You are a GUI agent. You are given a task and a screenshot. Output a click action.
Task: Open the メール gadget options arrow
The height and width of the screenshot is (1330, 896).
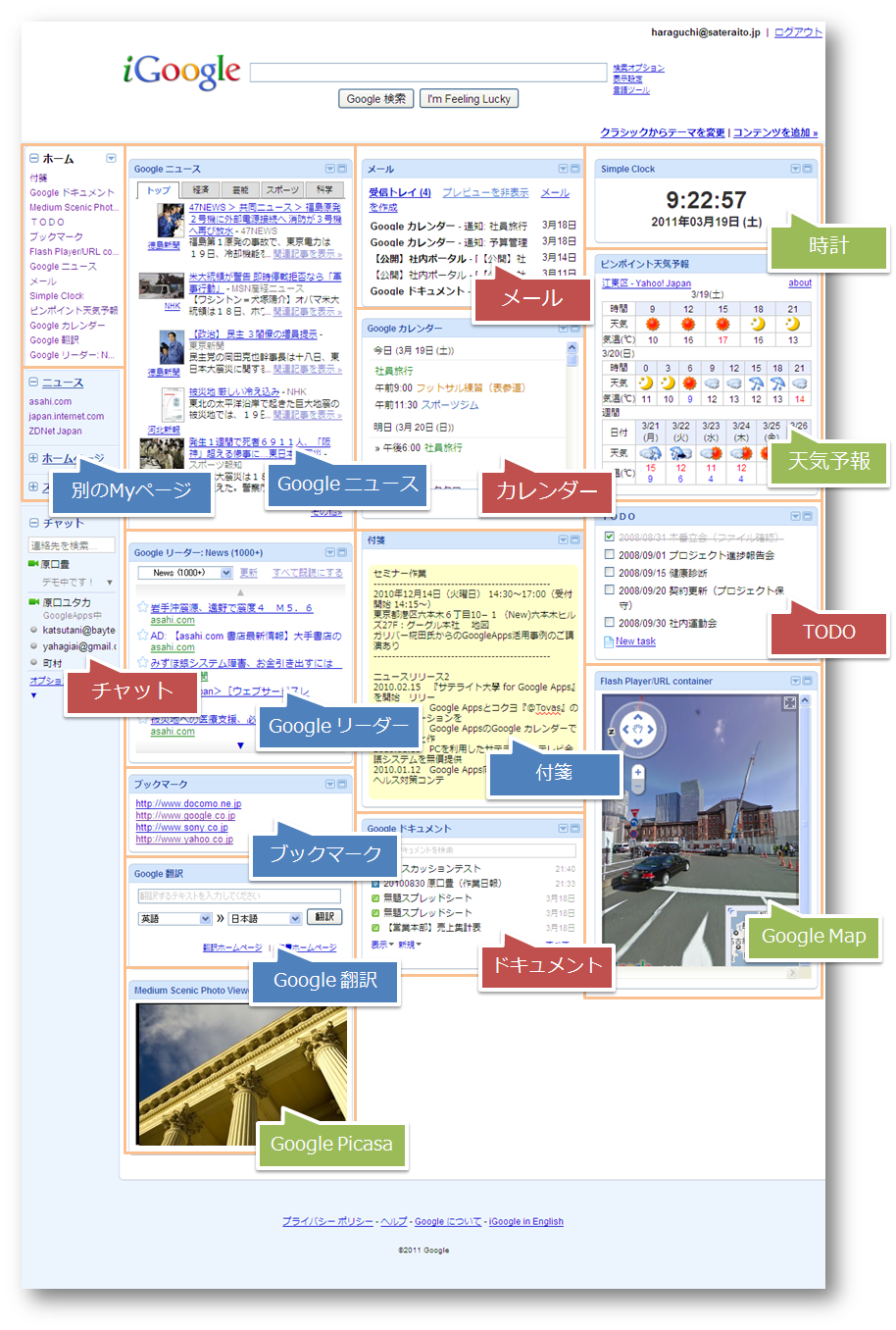563,169
